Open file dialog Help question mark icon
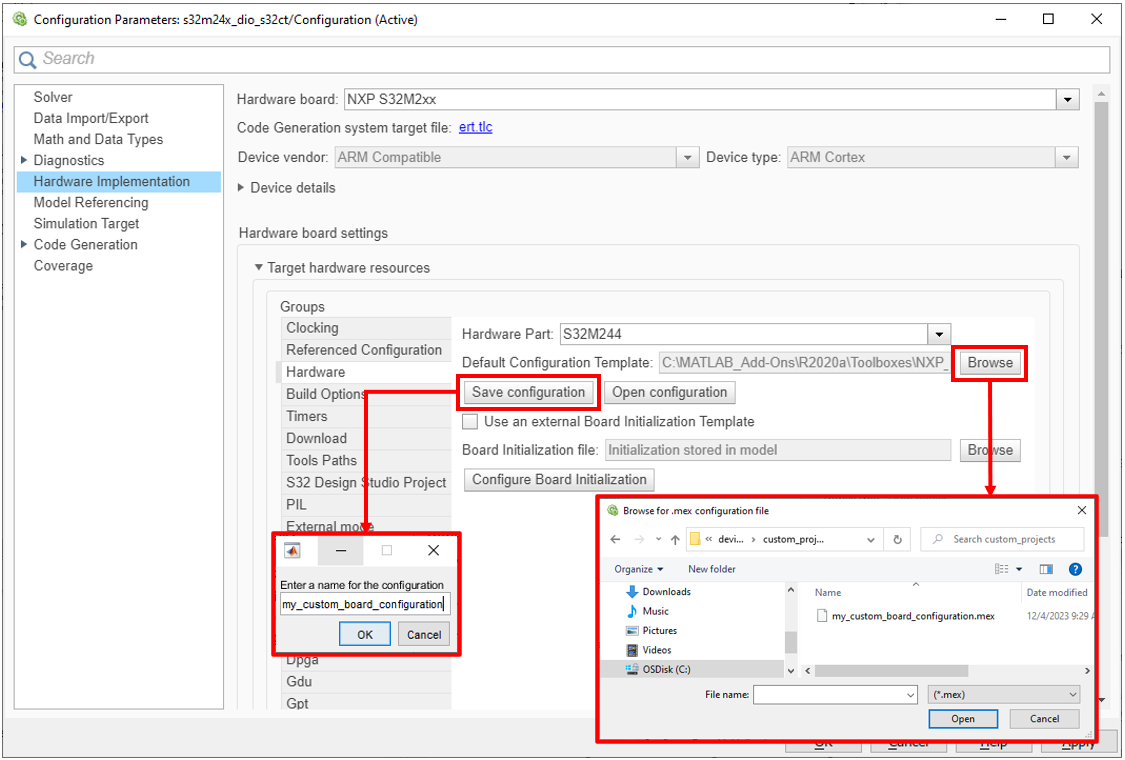 [x=1075, y=569]
